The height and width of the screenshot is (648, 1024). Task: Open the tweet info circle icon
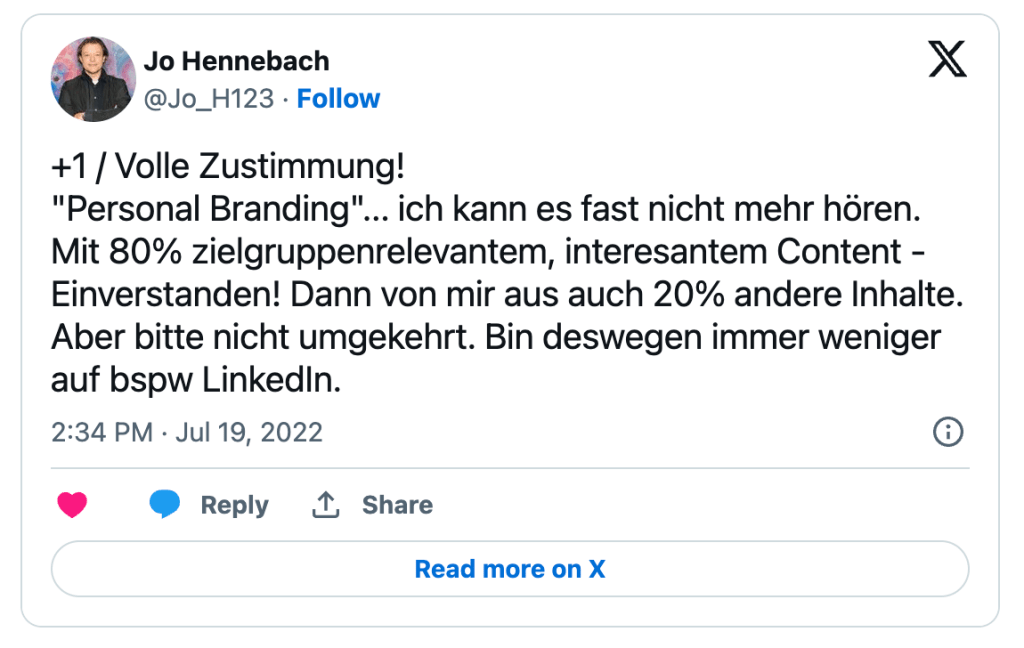coord(947,431)
